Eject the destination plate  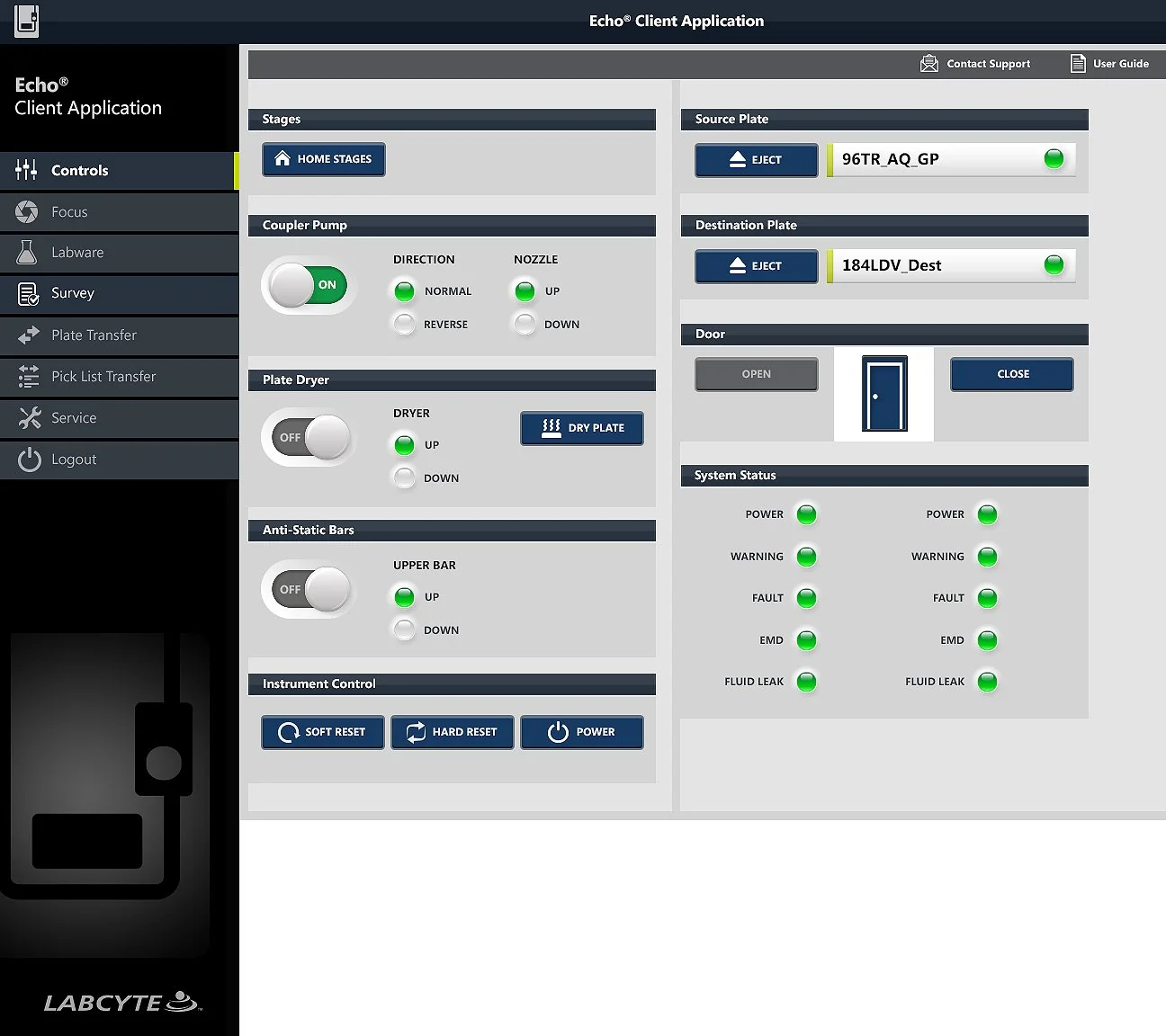point(757,266)
